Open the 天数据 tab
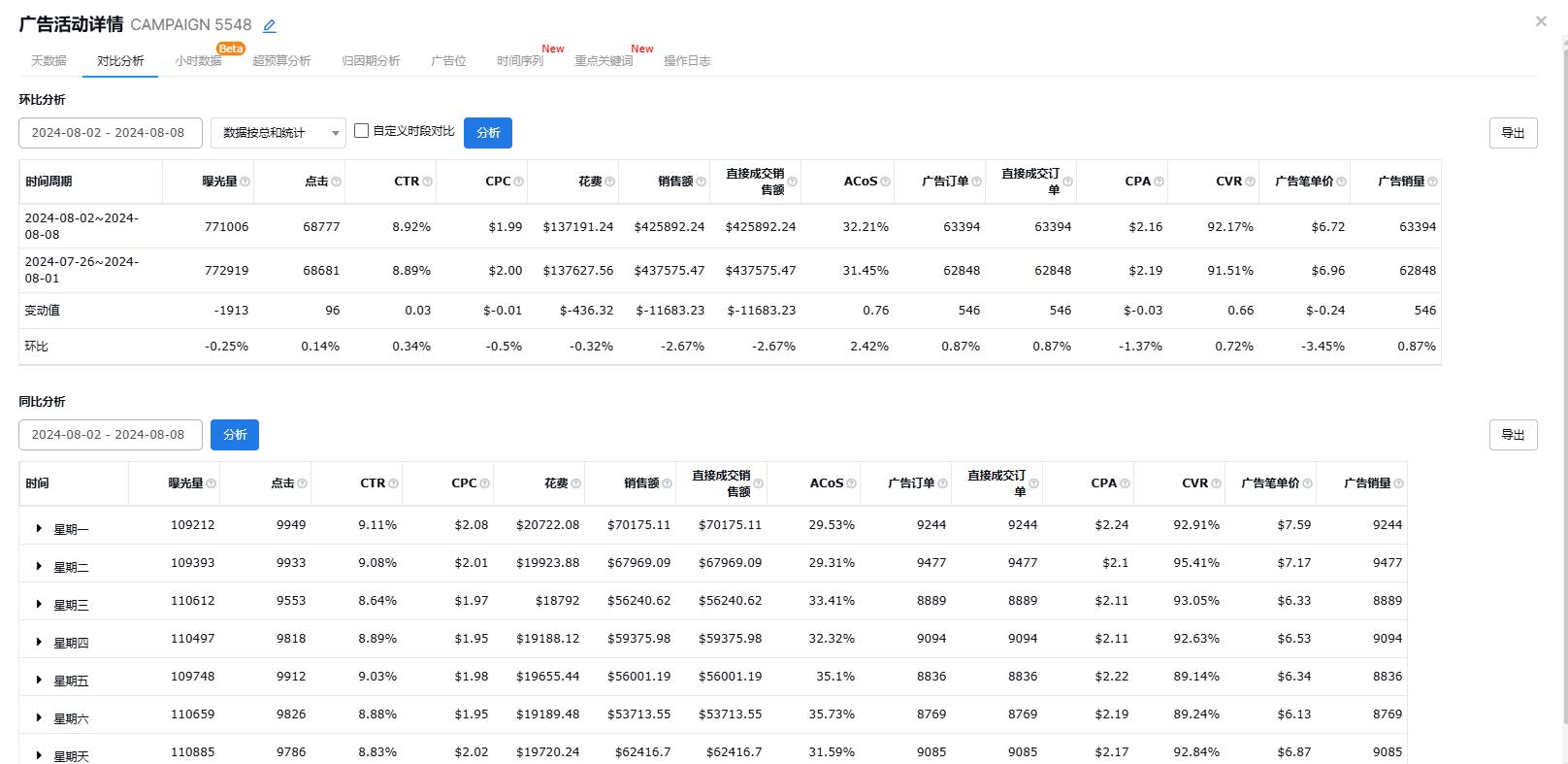Image resolution: width=1568 pixels, height=764 pixels. (x=49, y=60)
